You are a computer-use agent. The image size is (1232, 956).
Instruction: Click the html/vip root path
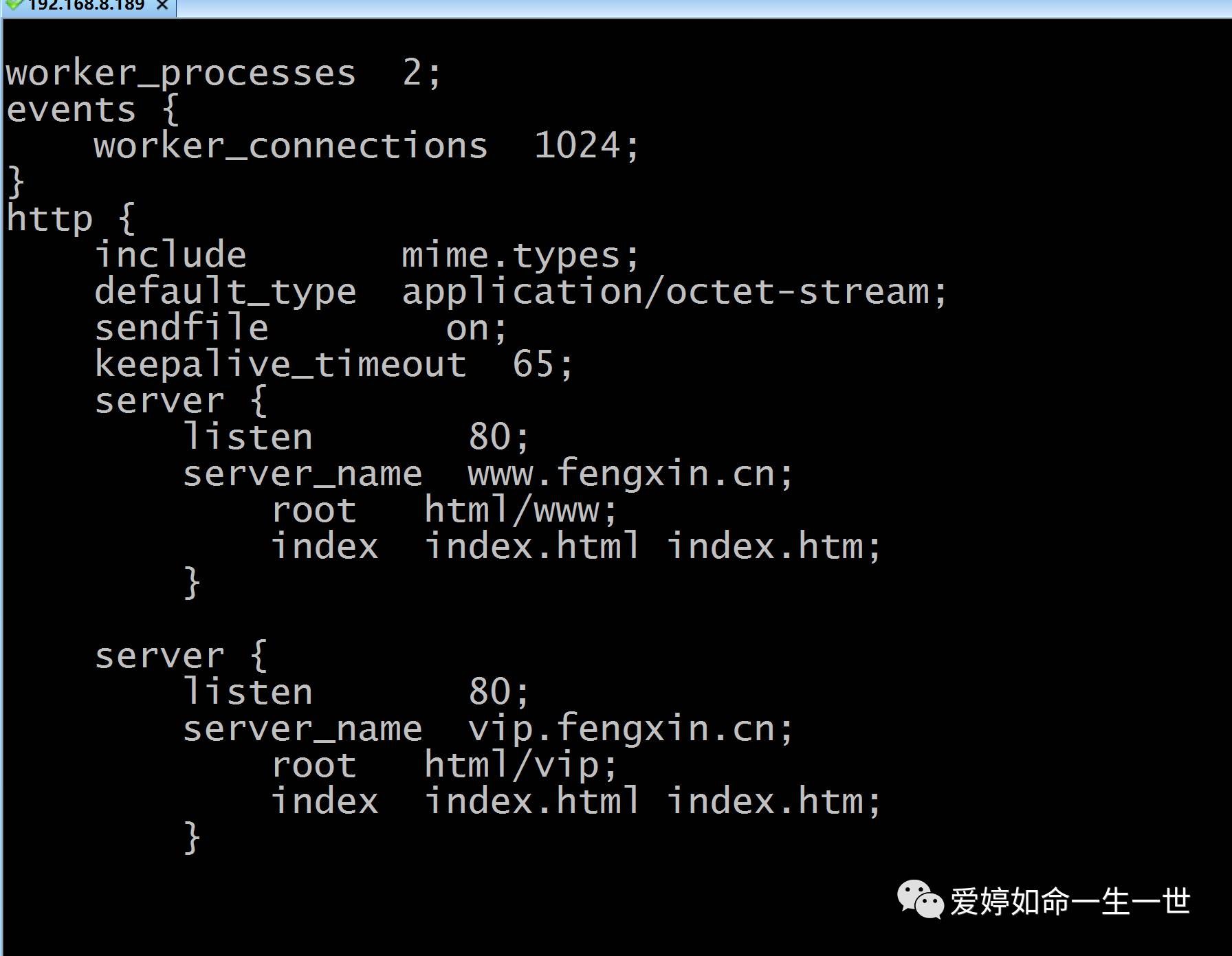tap(511, 766)
